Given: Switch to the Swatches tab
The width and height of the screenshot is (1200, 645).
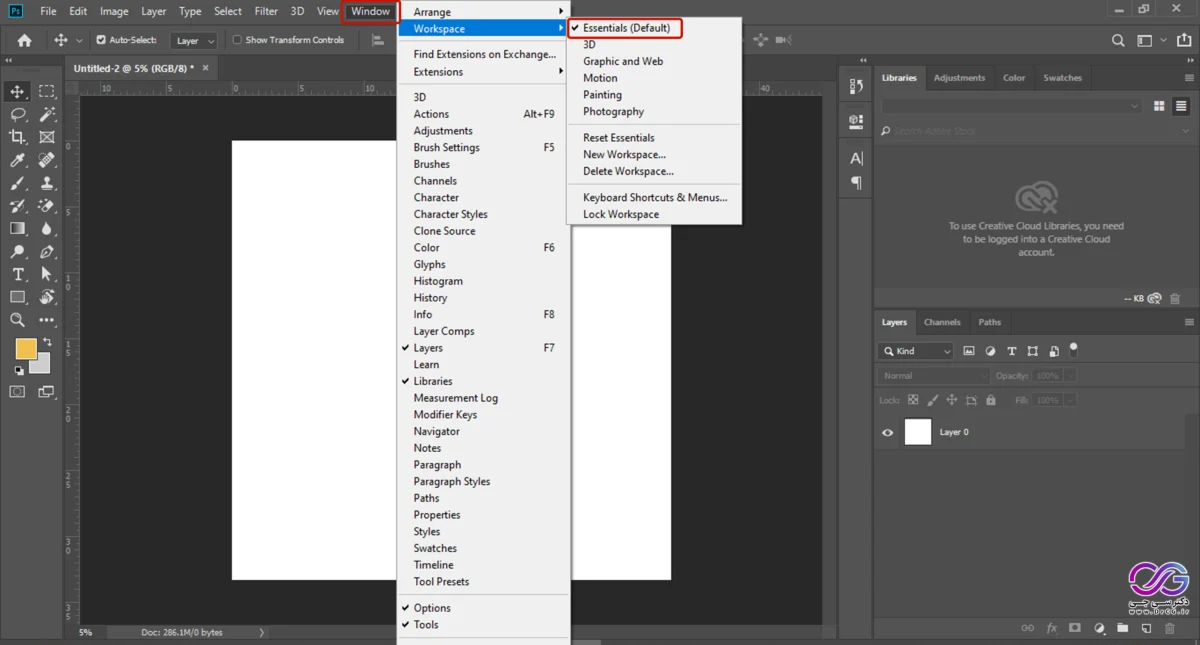Looking at the screenshot, I should [1062, 77].
